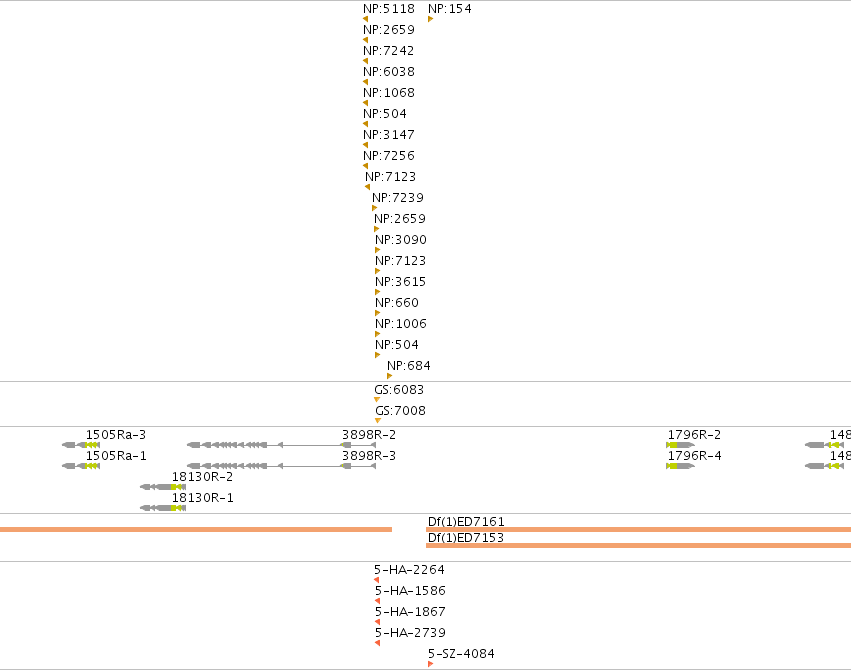851x670 pixels.
Task: Click the NP:3090 label text
Action: point(401,240)
